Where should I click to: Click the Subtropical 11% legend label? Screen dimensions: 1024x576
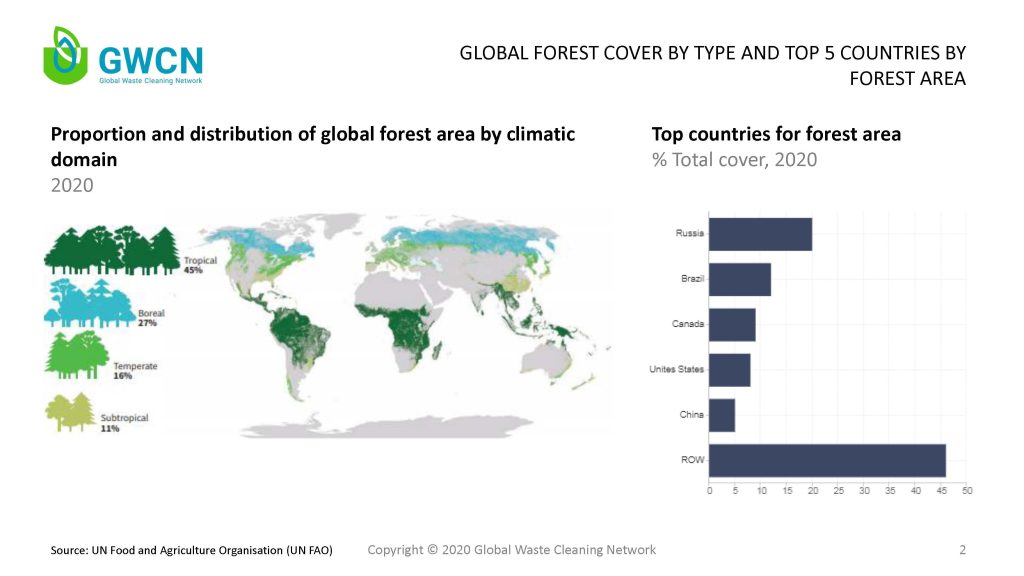[x=124, y=423]
